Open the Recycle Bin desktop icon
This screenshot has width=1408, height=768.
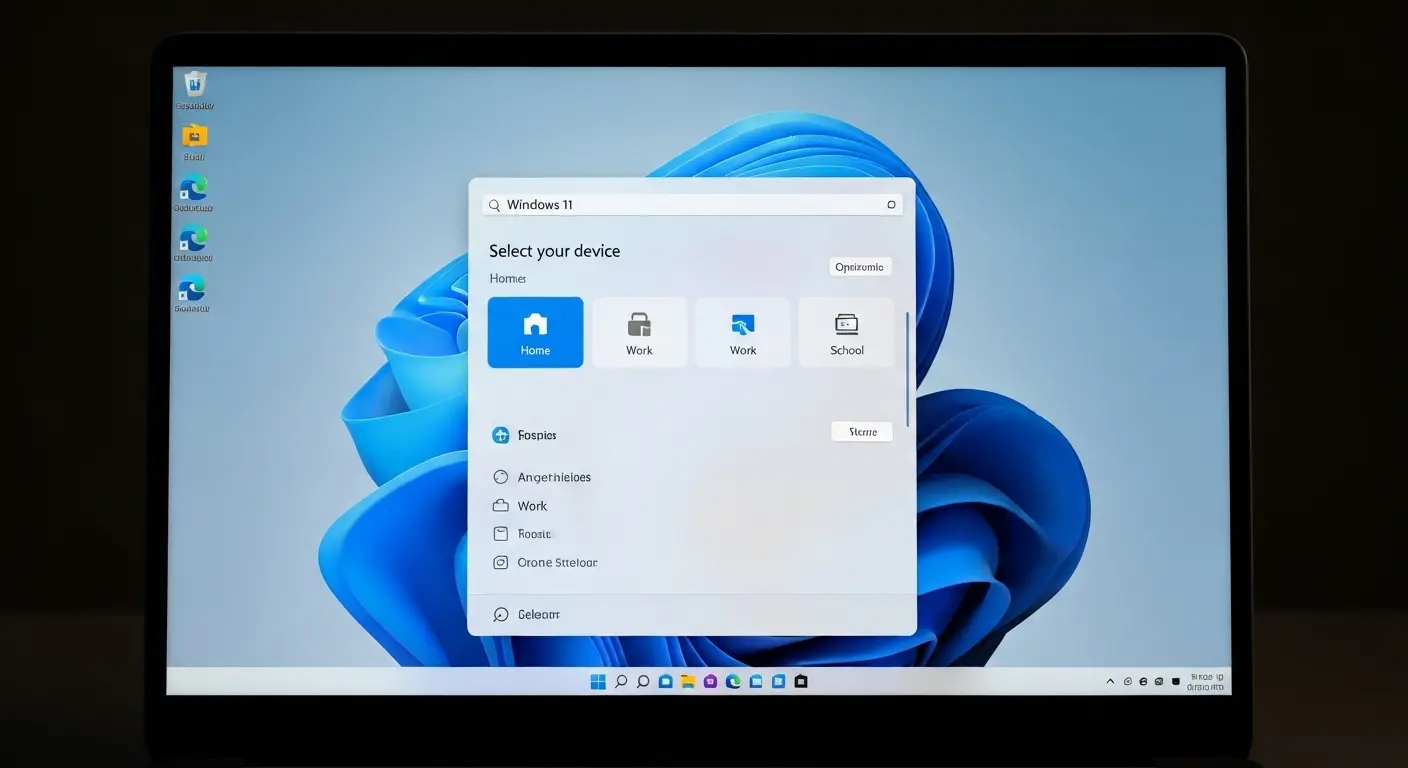coord(195,89)
